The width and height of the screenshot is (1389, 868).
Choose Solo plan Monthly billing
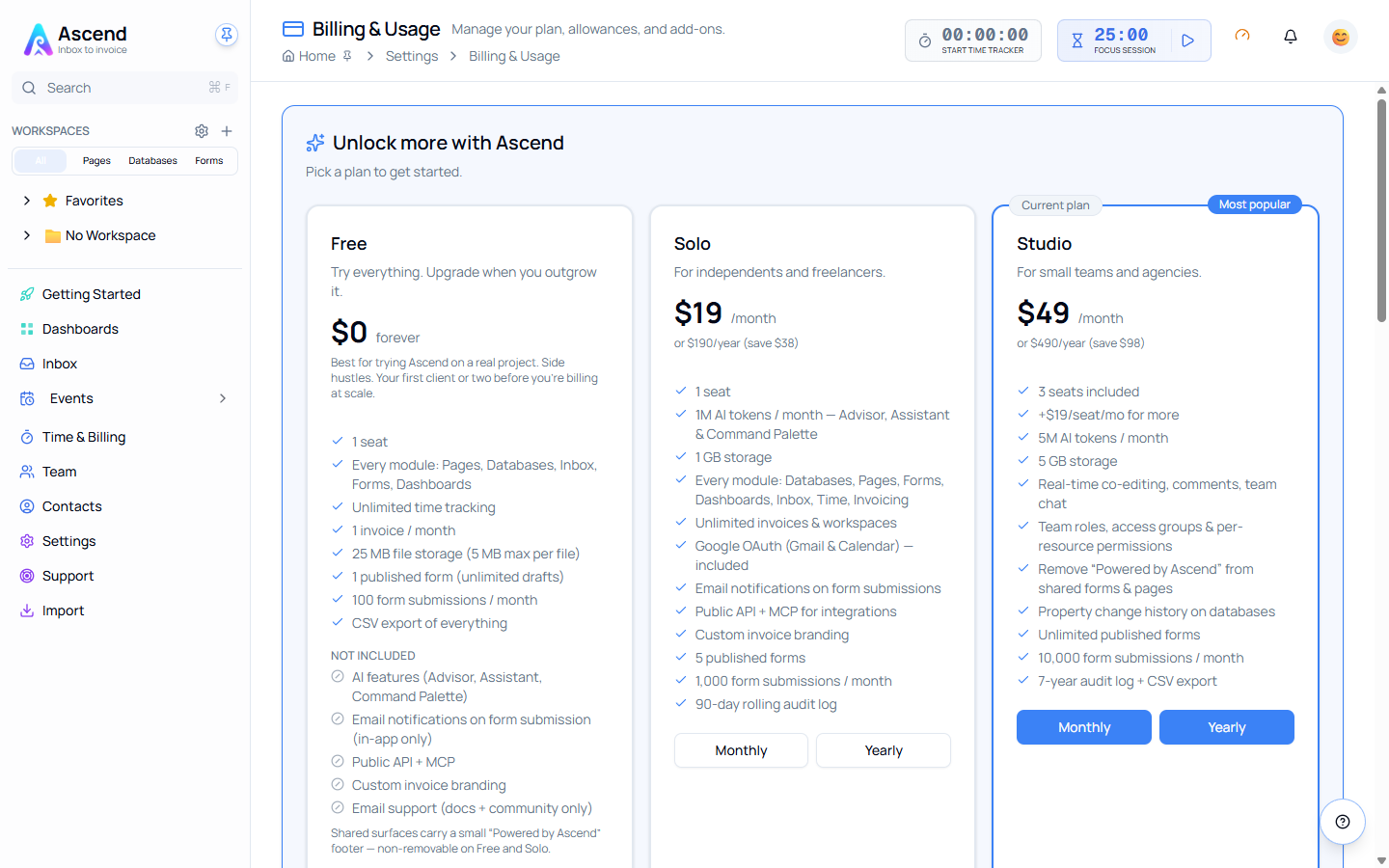pyautogui.click(x=741, y=750)
